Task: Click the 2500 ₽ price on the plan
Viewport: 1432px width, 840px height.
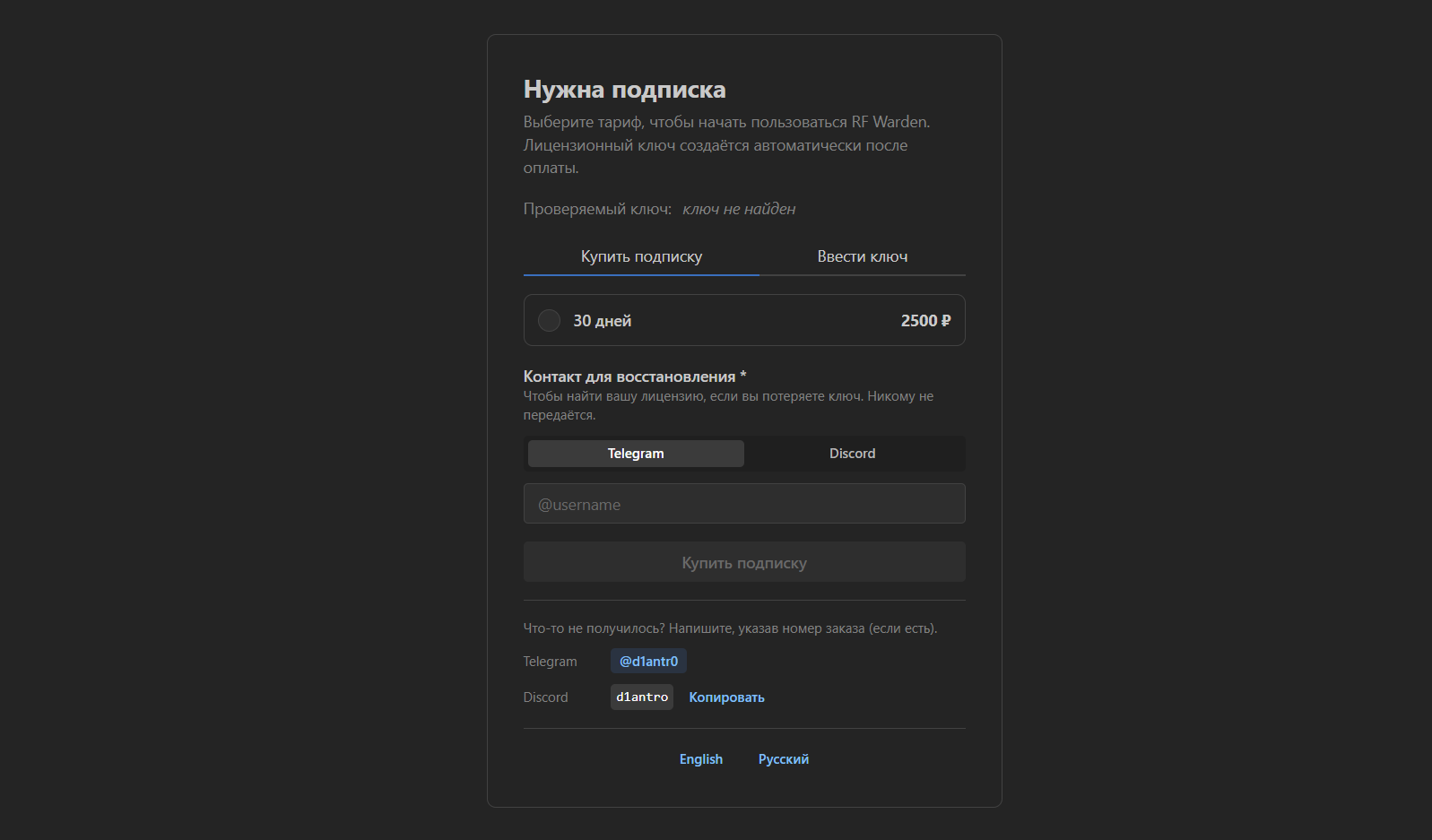Action: tap(925, 321)
